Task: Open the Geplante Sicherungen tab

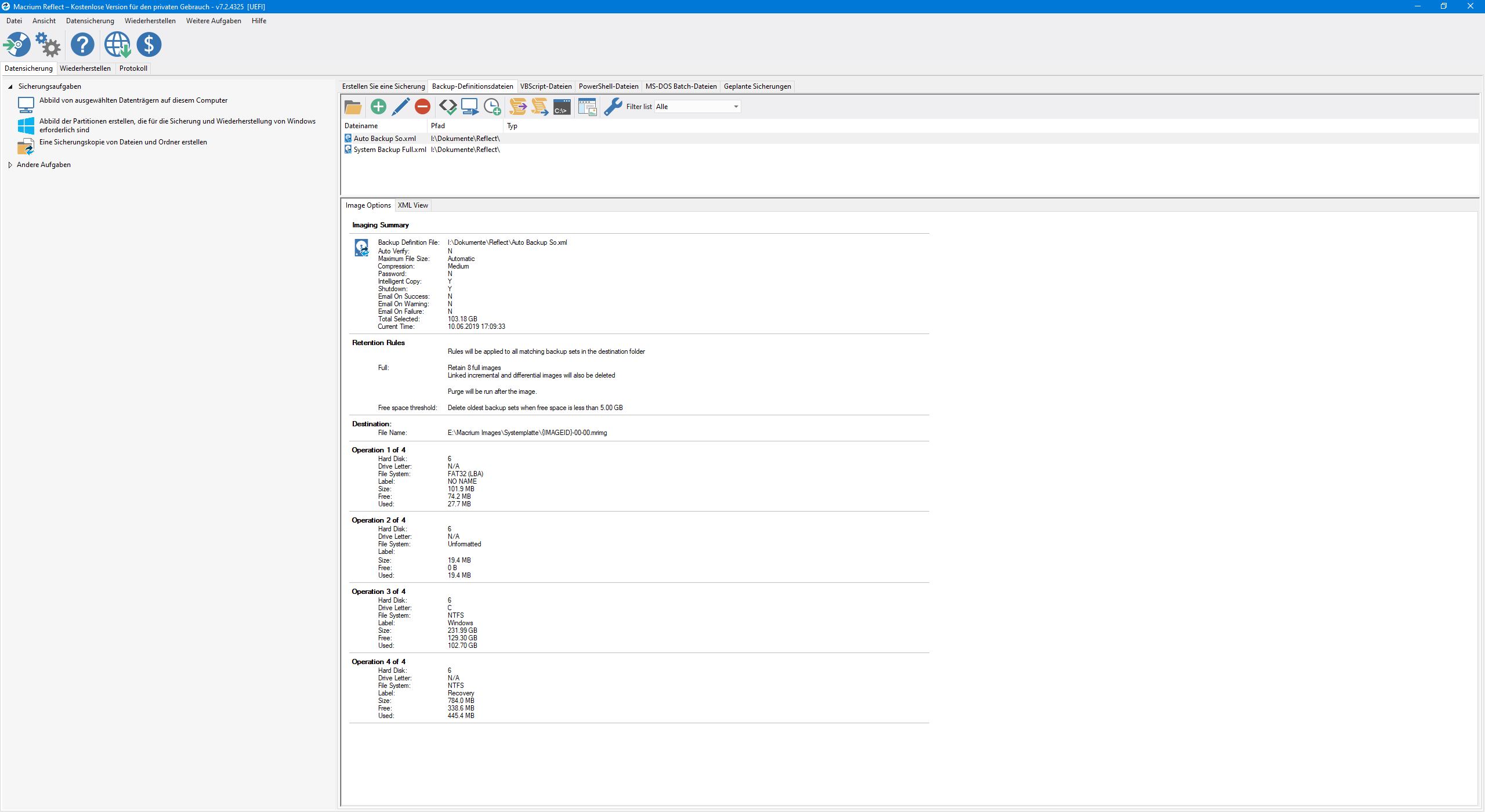Action: [757, 86]
